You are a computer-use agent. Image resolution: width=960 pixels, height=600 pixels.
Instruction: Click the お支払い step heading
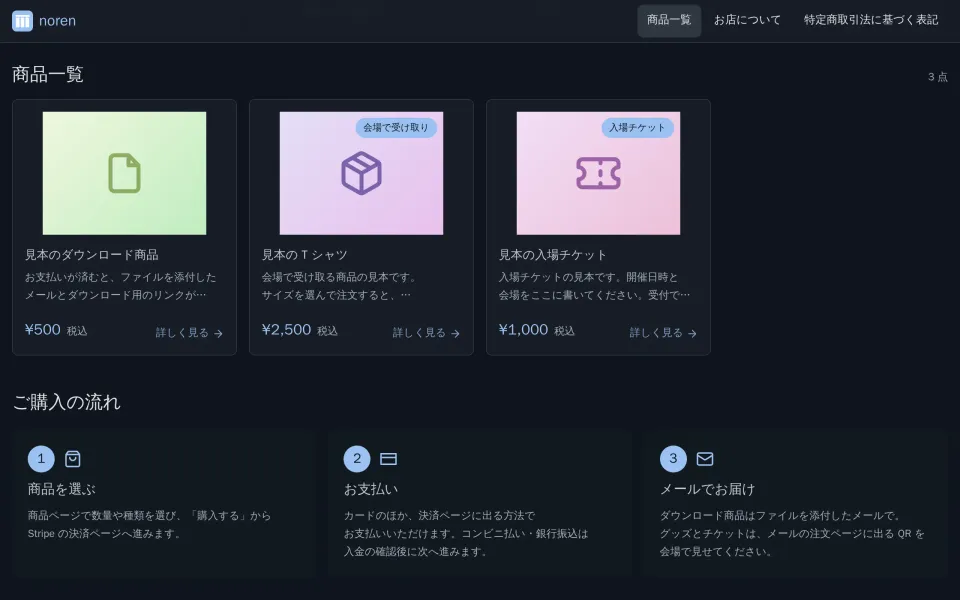click(371, 489)
